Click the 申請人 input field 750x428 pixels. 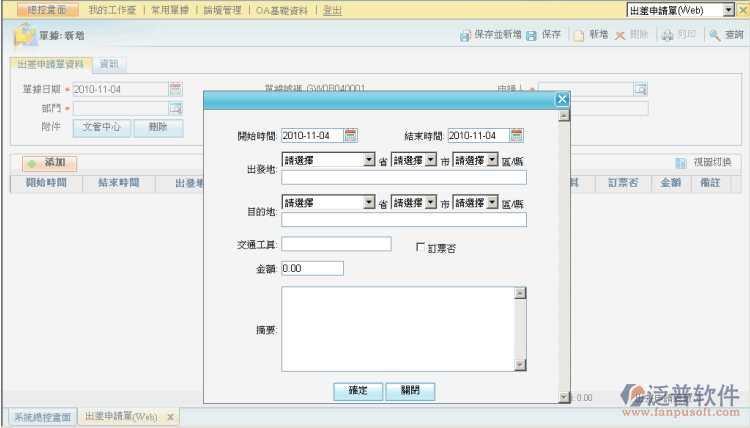586,89
